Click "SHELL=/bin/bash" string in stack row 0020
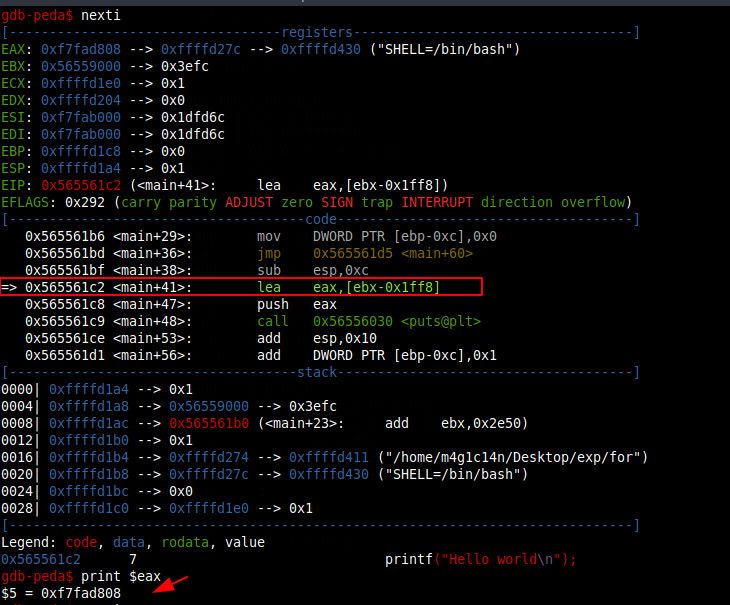The height and width of the screenshot is (605, 730). point(453,475)
